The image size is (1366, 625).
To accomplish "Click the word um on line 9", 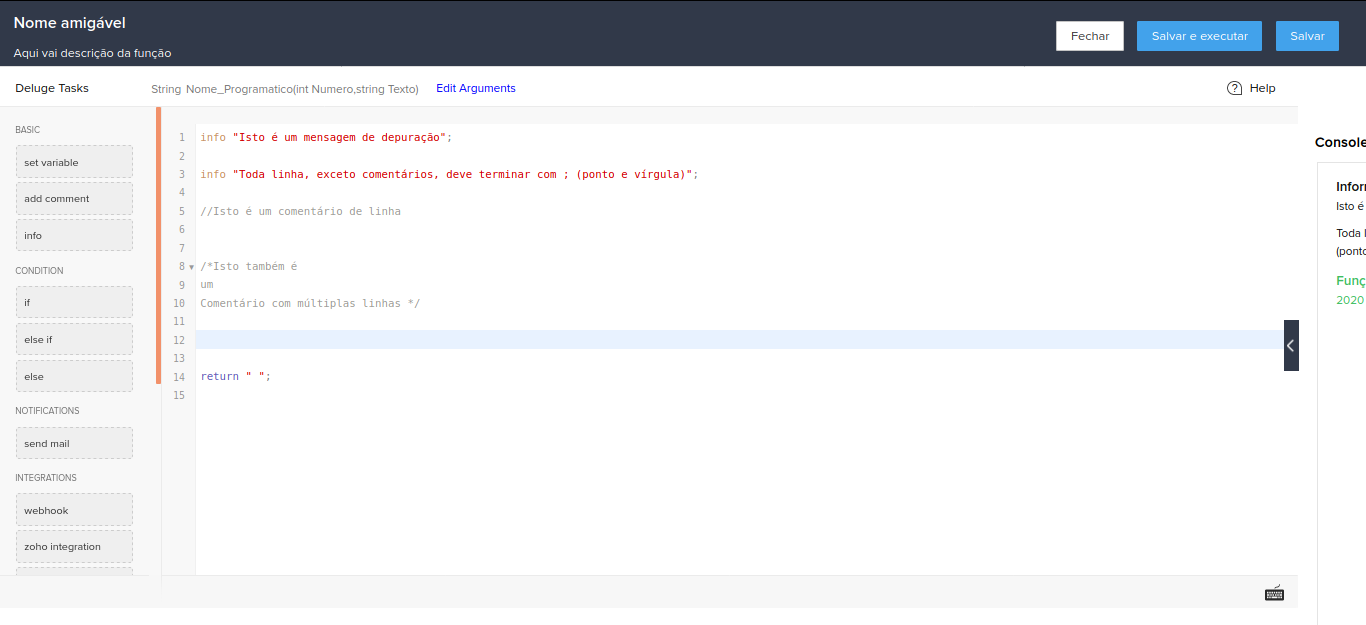I will point(206,285).
